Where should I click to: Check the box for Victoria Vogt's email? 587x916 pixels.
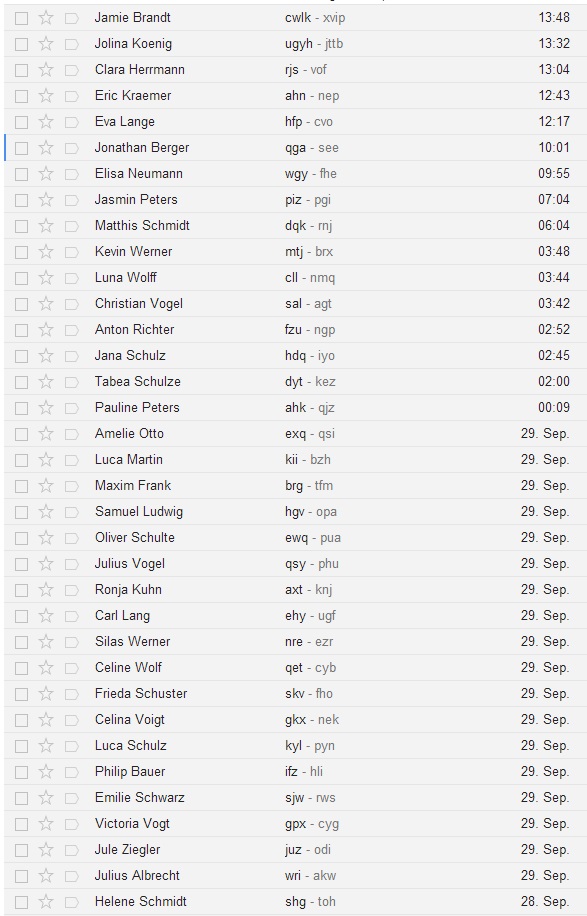click(22, 824)
